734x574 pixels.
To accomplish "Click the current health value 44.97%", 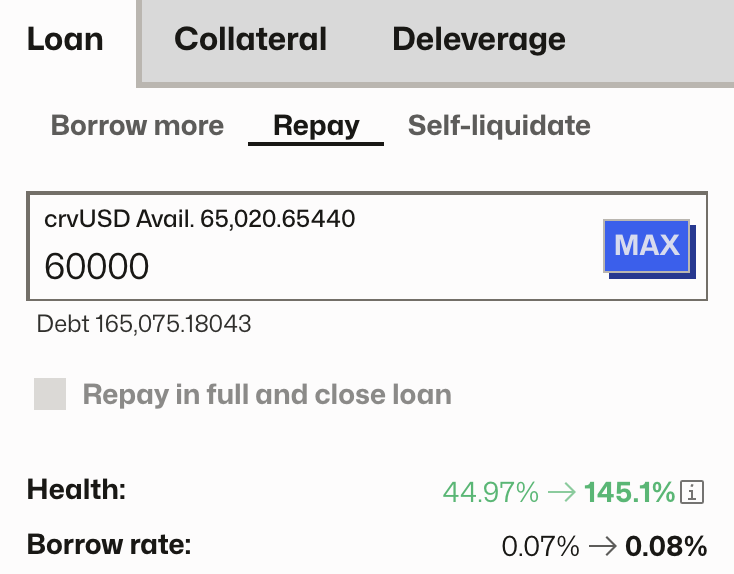I will (489, 492).
